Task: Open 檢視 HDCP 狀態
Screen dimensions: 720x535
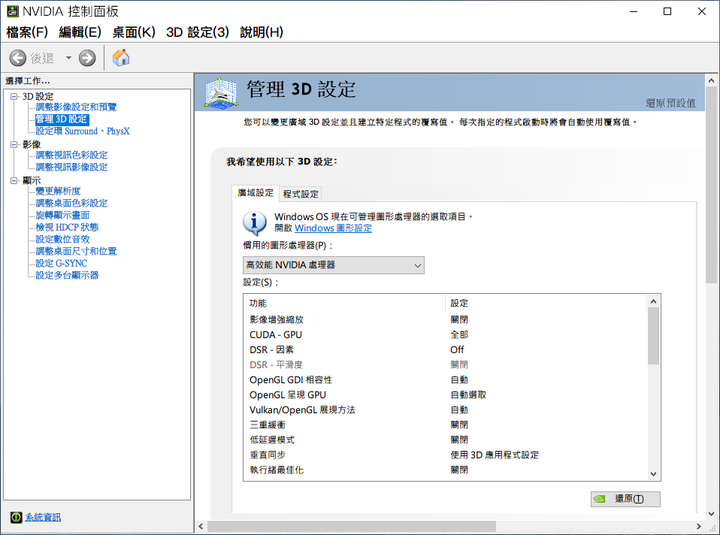Action: (x=68, y=227)
